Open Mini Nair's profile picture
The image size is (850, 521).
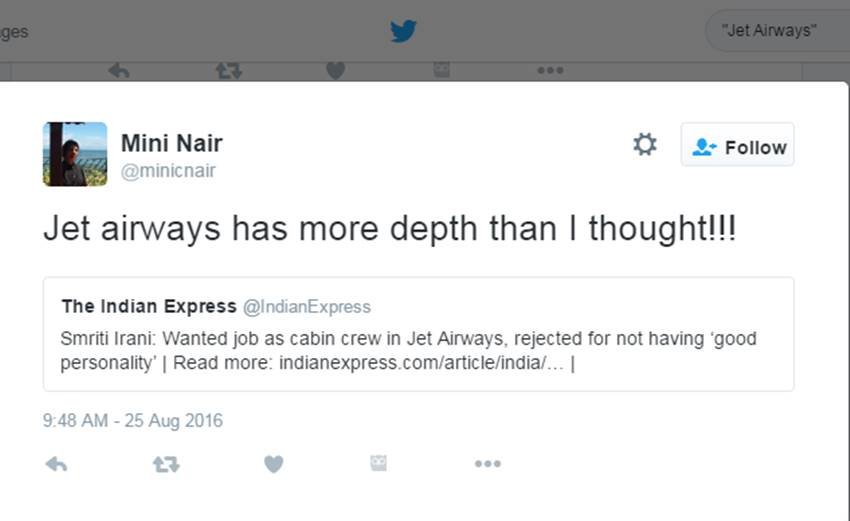tap(75, 154)
